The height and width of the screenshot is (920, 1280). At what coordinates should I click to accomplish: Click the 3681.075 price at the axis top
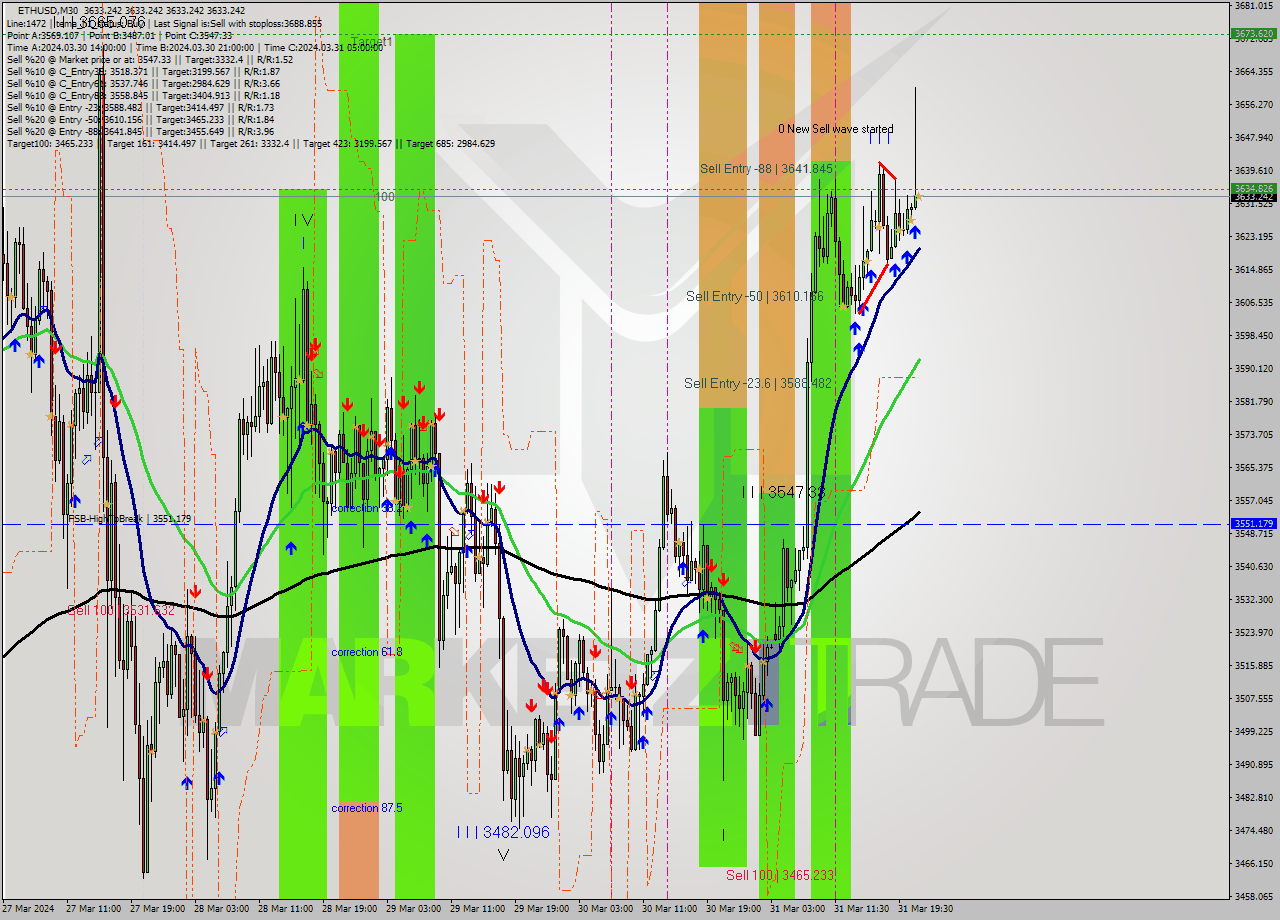tap(1253, 5)
